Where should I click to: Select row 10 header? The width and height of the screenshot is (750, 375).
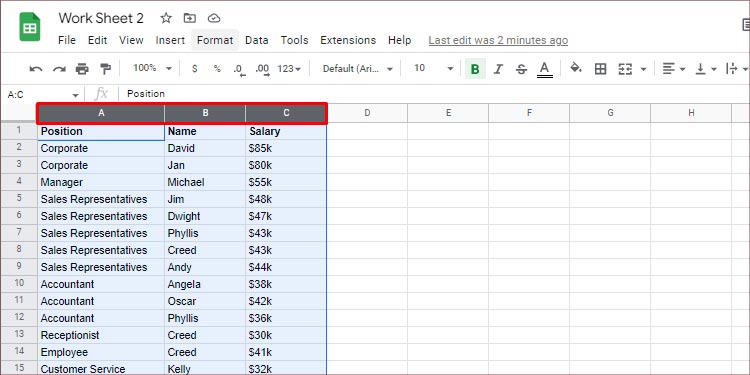coord(19,284)
